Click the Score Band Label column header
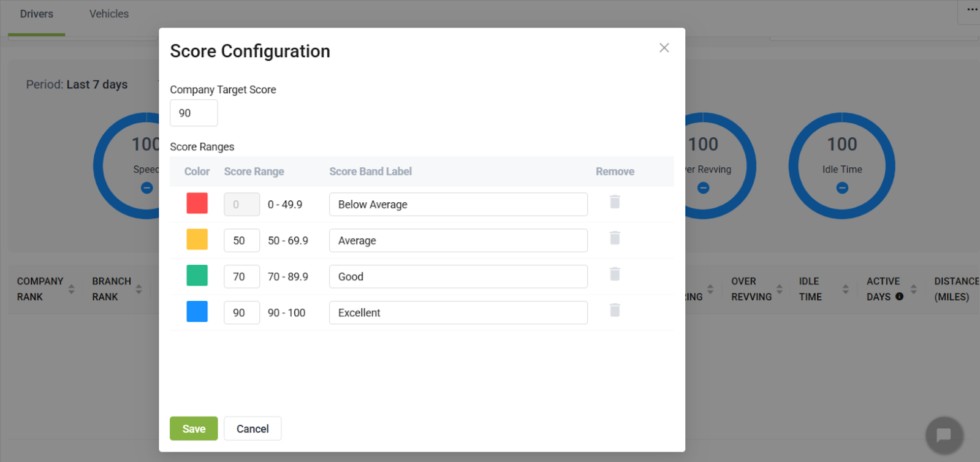Screen dimensions: 980x462 tap(371, 171)
